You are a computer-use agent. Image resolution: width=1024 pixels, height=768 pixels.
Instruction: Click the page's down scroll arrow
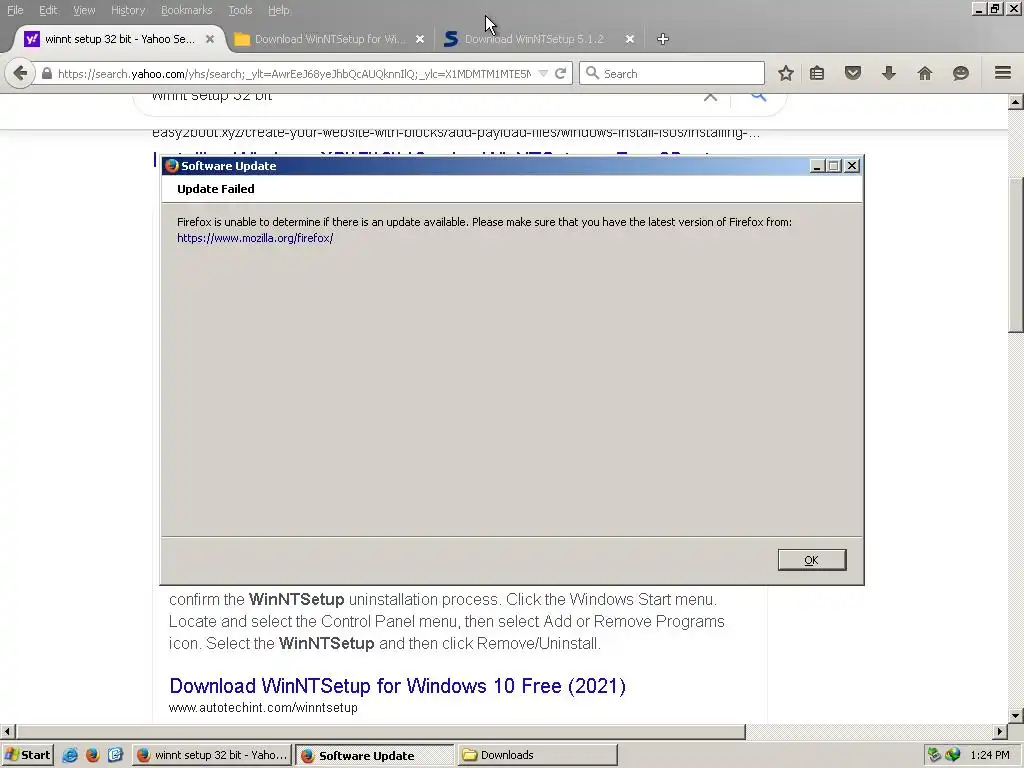(1016, 715)
